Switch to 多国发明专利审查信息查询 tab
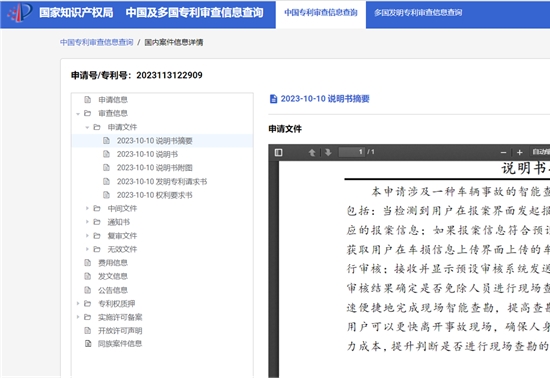The width and height of the screenshot is (550, 378). 418,13
